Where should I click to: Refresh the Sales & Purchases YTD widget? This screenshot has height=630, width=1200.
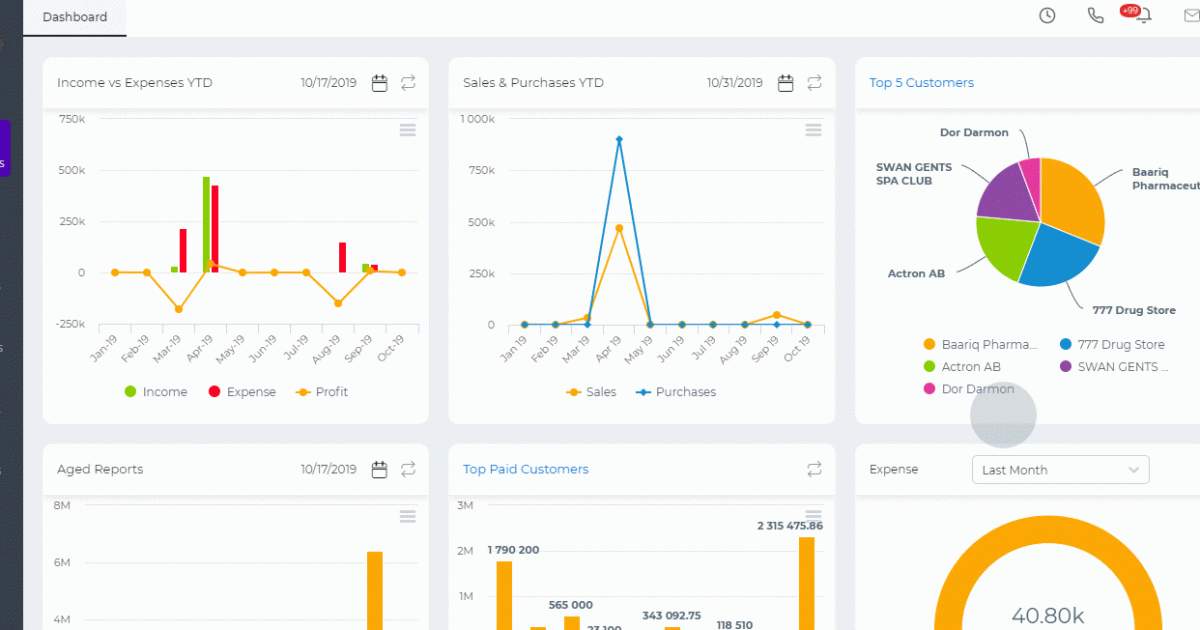point(814,83)
